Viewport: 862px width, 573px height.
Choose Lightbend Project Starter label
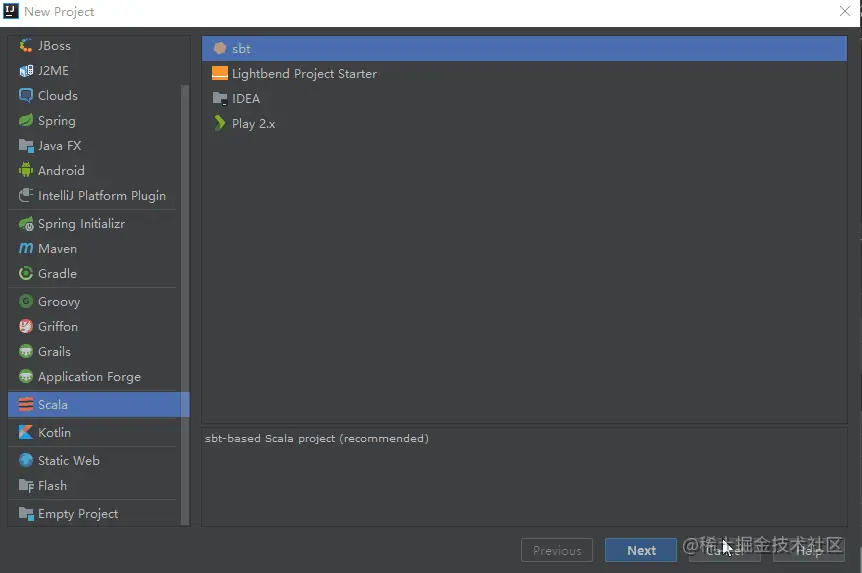305,74
